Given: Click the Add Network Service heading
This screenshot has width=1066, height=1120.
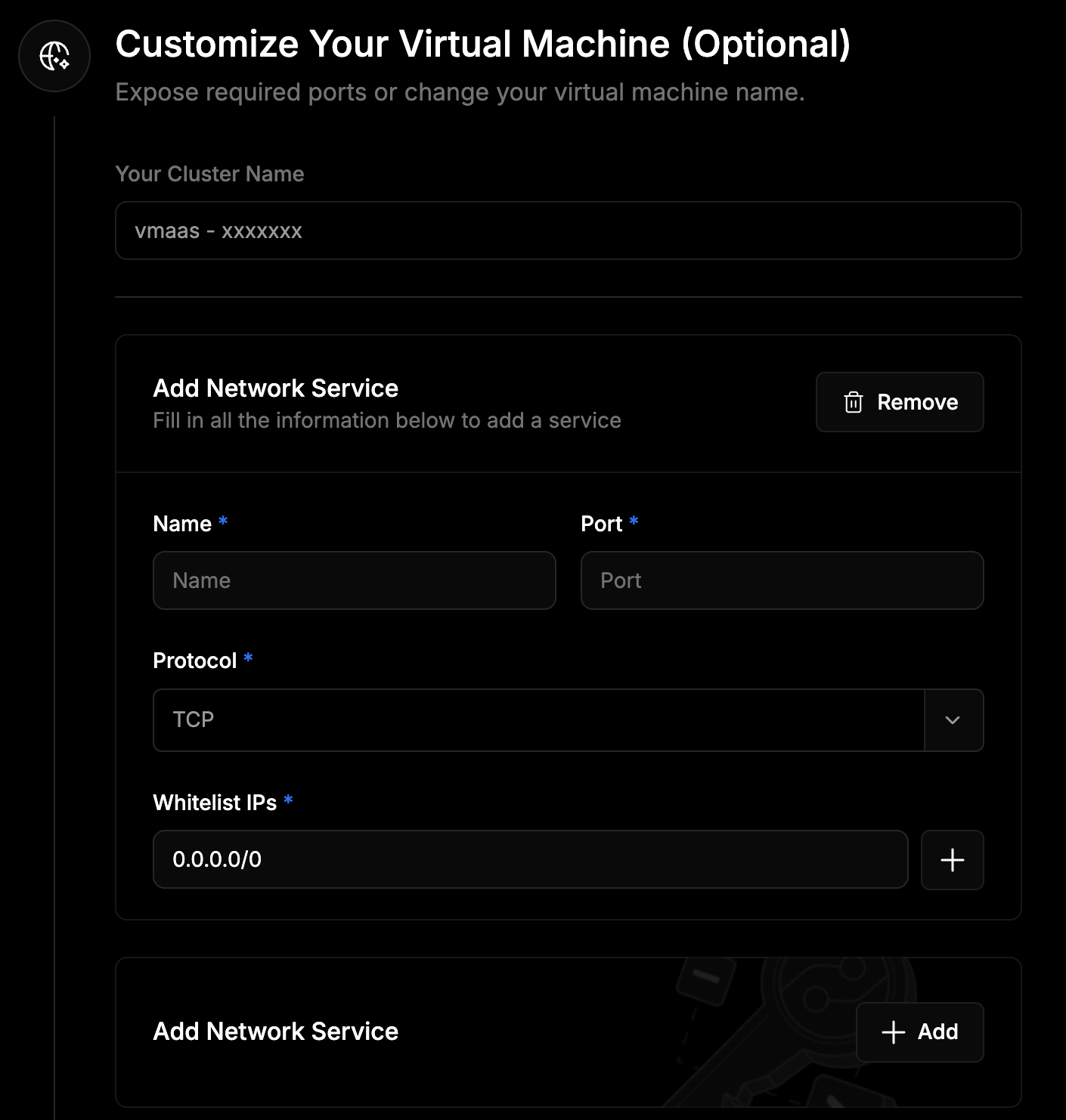Looking at the screenshot, I should pyautogui.click(x=275, y=388).
